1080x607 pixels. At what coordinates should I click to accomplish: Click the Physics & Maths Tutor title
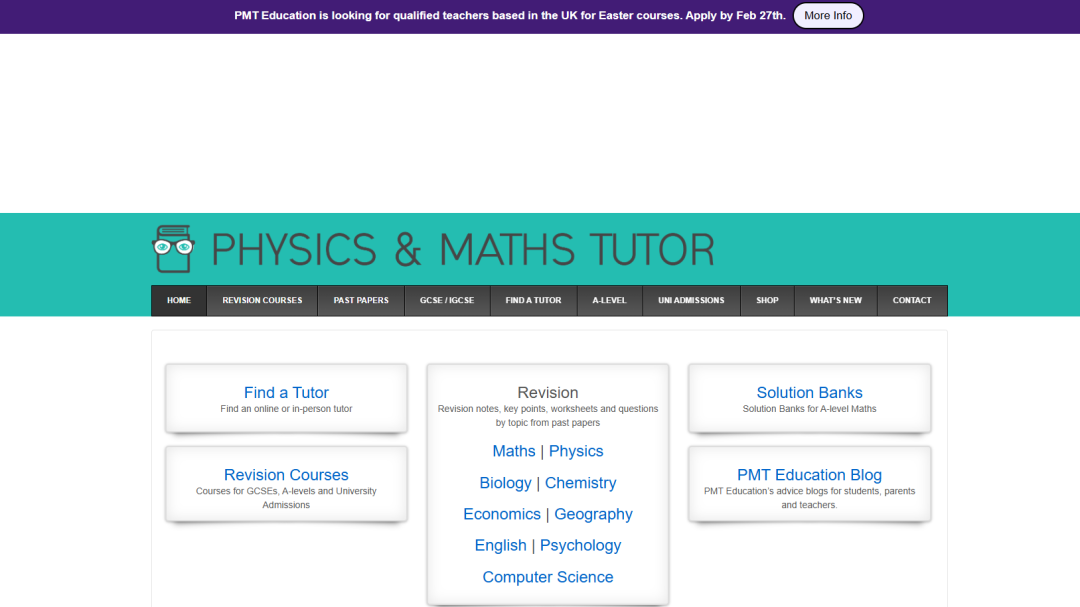[463, 250]
